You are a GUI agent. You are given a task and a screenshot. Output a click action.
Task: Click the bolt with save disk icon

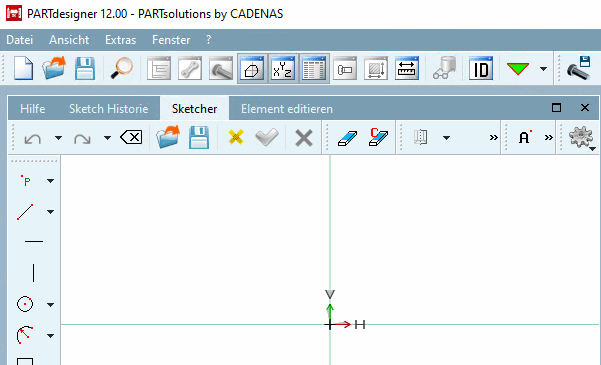coord(579,68)
